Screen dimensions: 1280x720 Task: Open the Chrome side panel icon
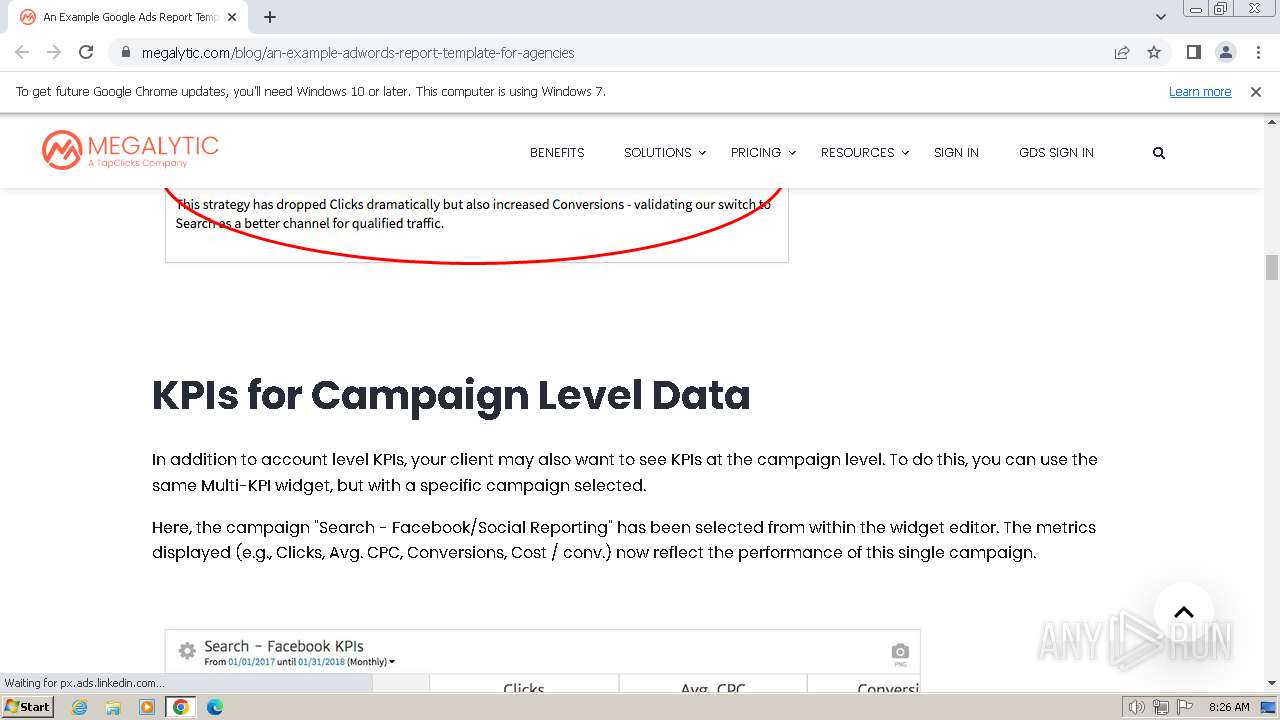(x=1193, y=52)
